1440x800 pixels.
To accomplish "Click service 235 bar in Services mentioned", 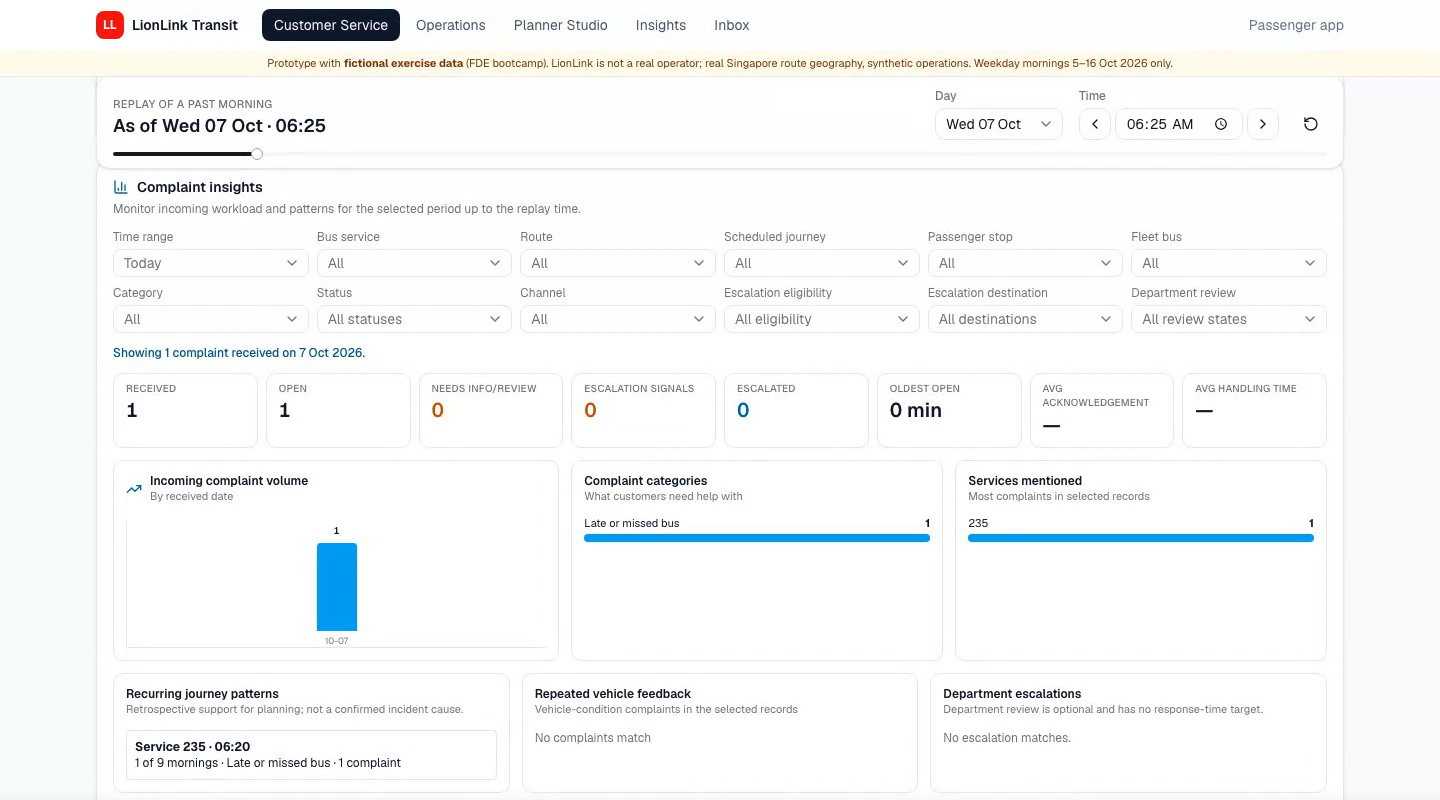I will point(1141,538).
